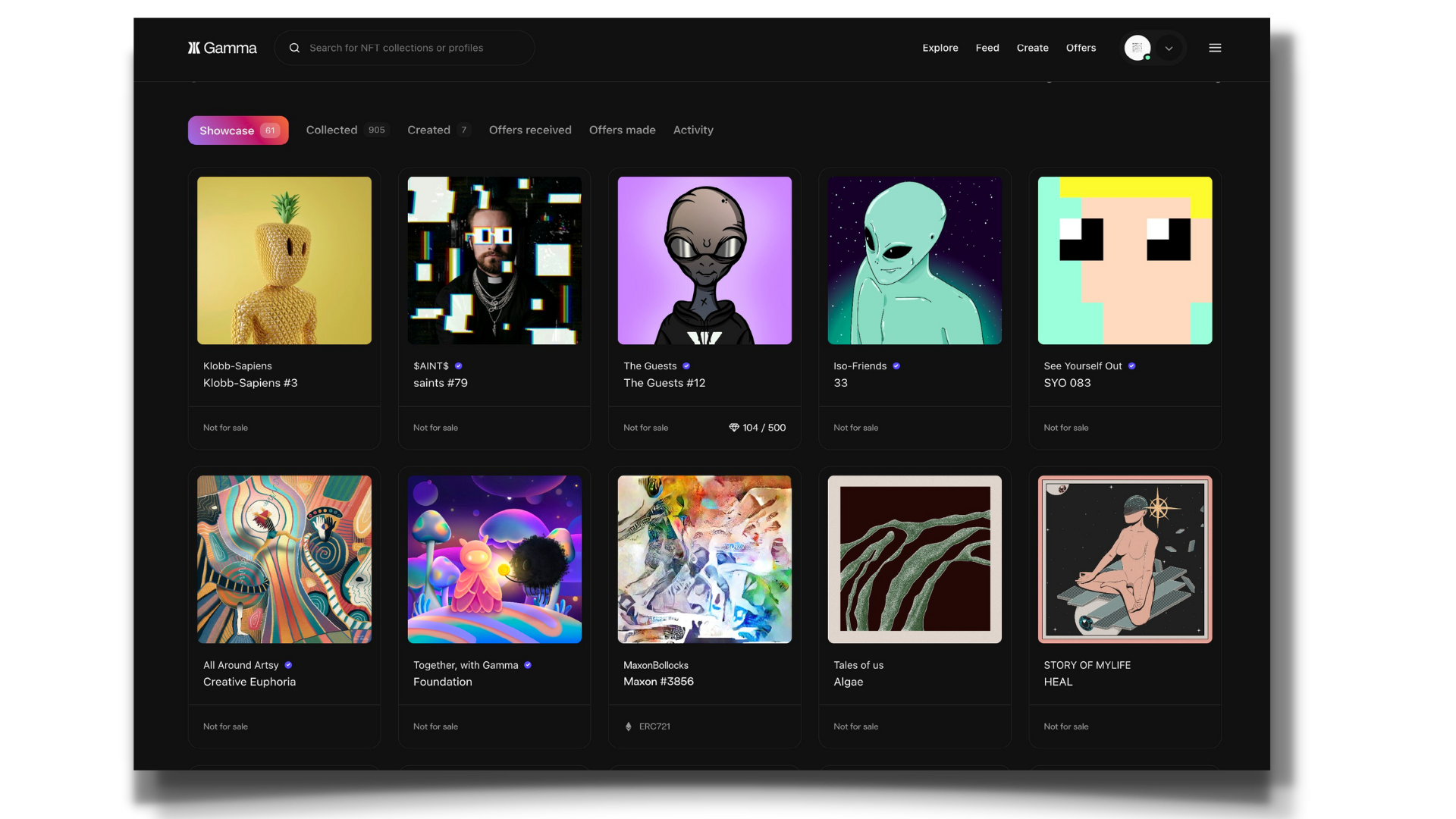Open the Foundation mushroom artwork thumbnail
This screenshot has height=819, width=1456.
[x=494, y=560]
